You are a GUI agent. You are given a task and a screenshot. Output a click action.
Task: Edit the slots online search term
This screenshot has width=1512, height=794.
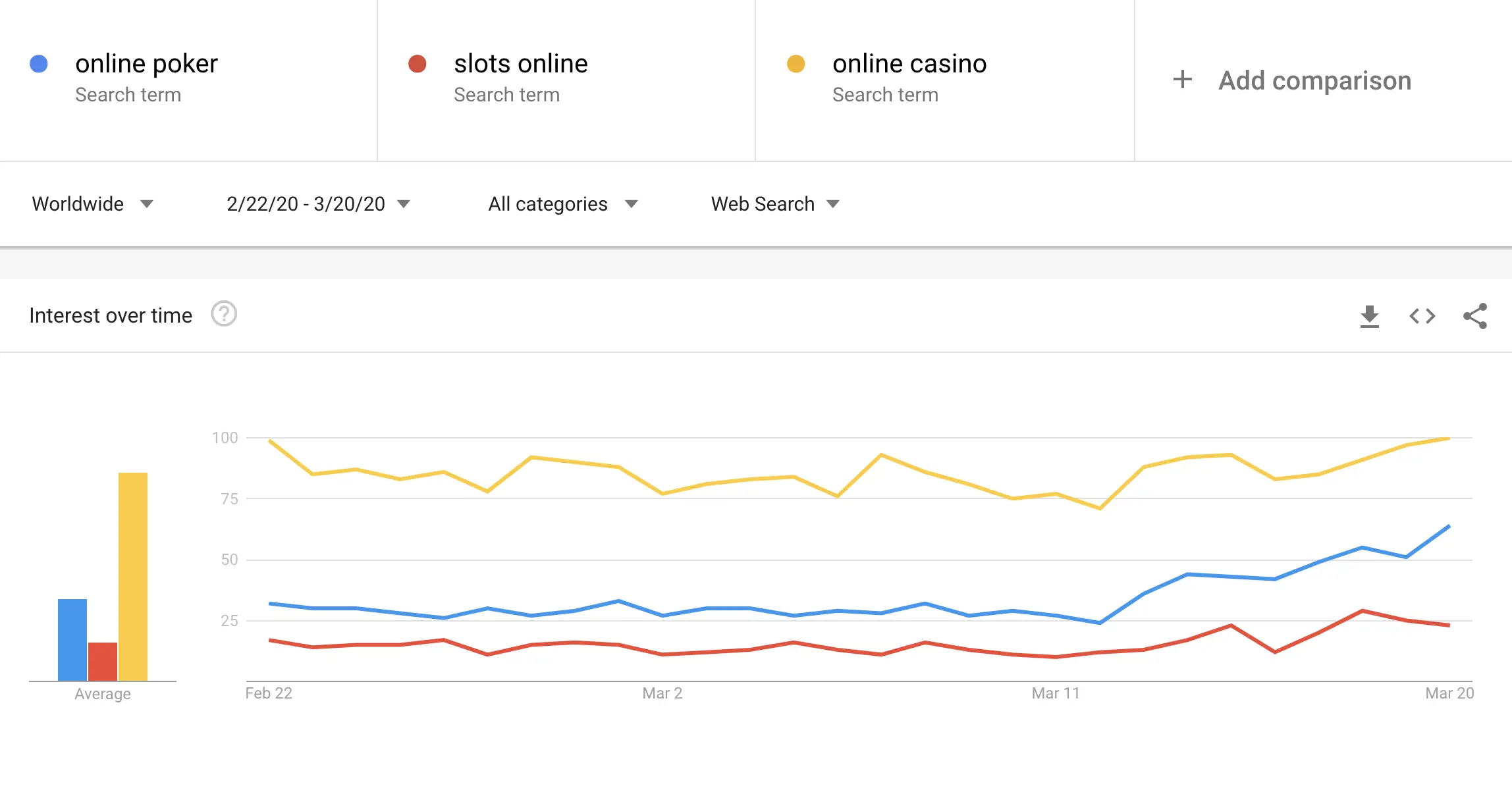(x=520, y=64)
